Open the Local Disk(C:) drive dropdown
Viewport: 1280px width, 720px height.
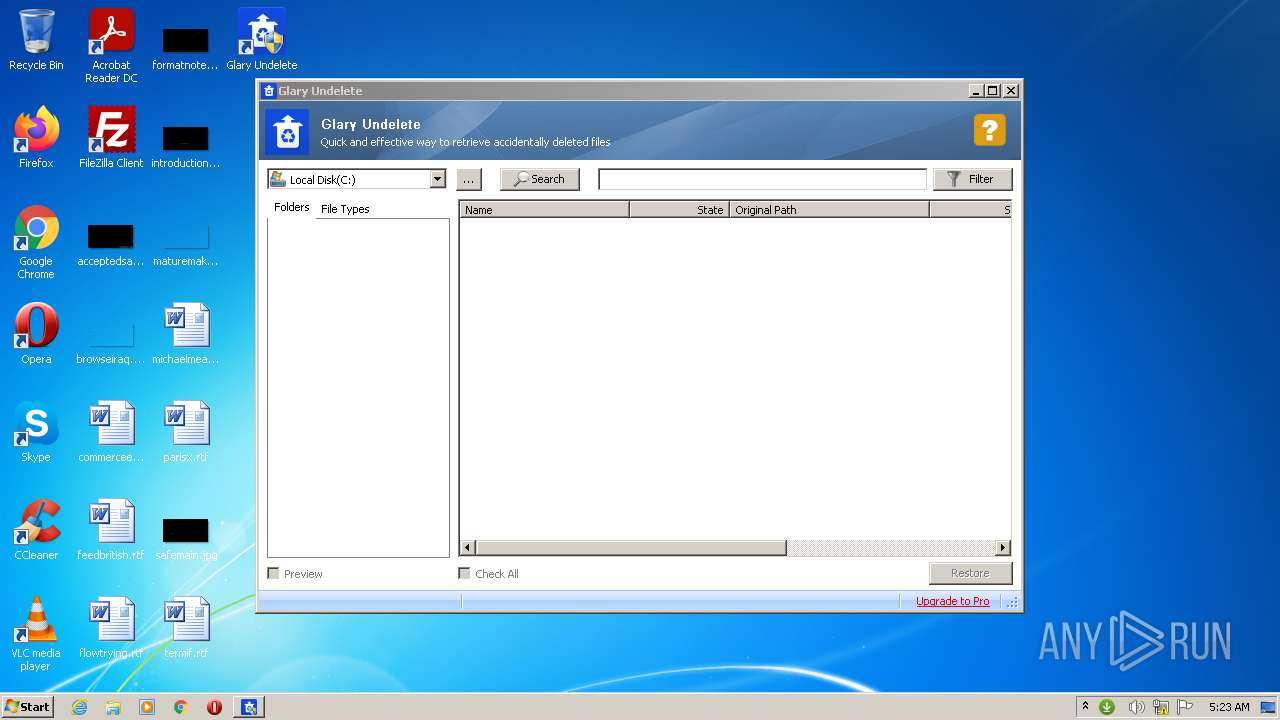click(x=437, y=179)
